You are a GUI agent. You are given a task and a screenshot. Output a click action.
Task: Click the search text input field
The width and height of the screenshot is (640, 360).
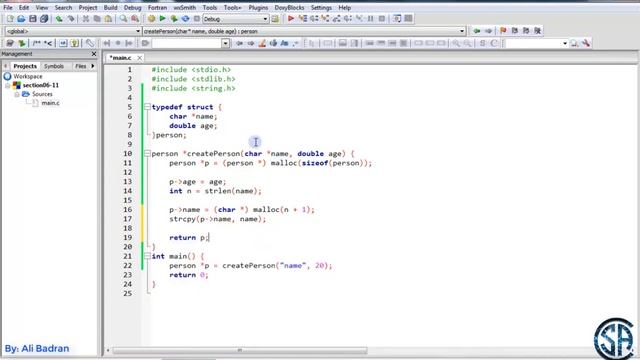187,43
